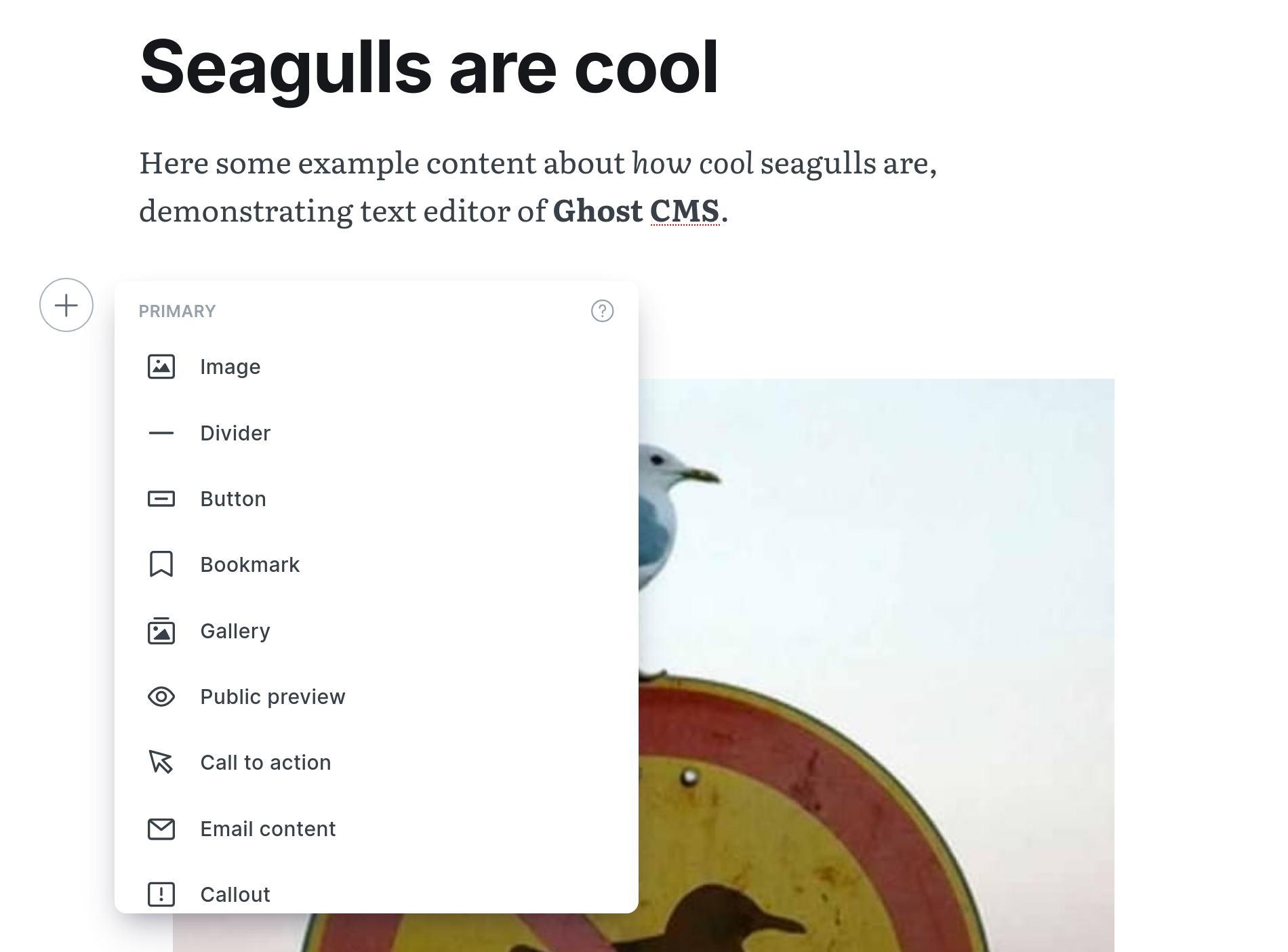Click the Gallery card icon
1288x952 pixels.
pos(161,631)
